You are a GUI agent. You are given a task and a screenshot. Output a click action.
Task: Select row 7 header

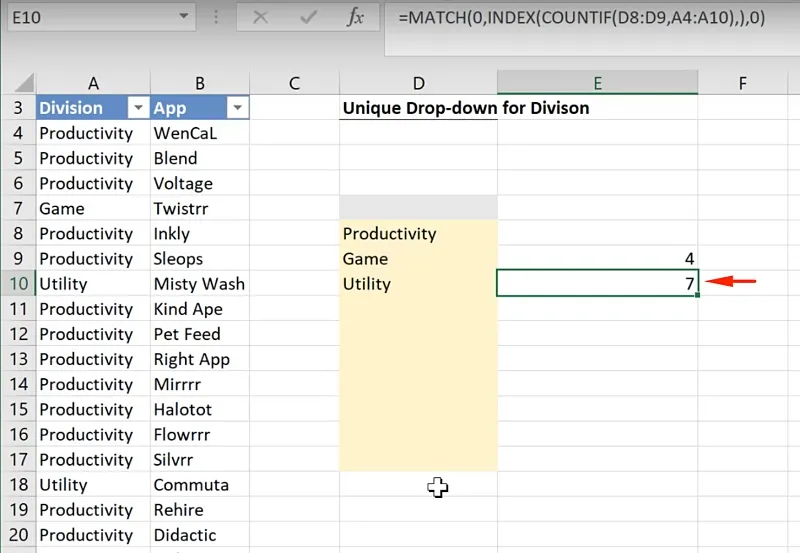point(18,209)
